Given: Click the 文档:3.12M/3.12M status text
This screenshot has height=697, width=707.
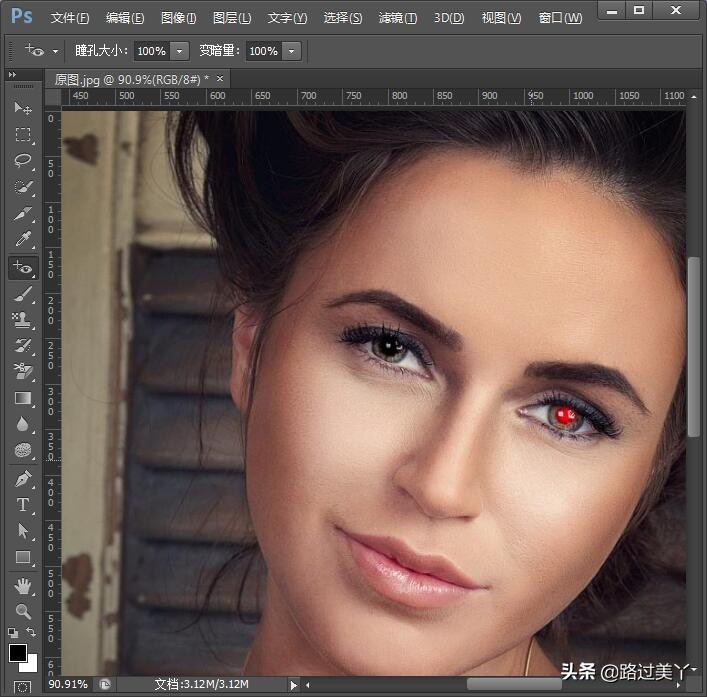Looking at the screenshot, I should pos(202,684).
